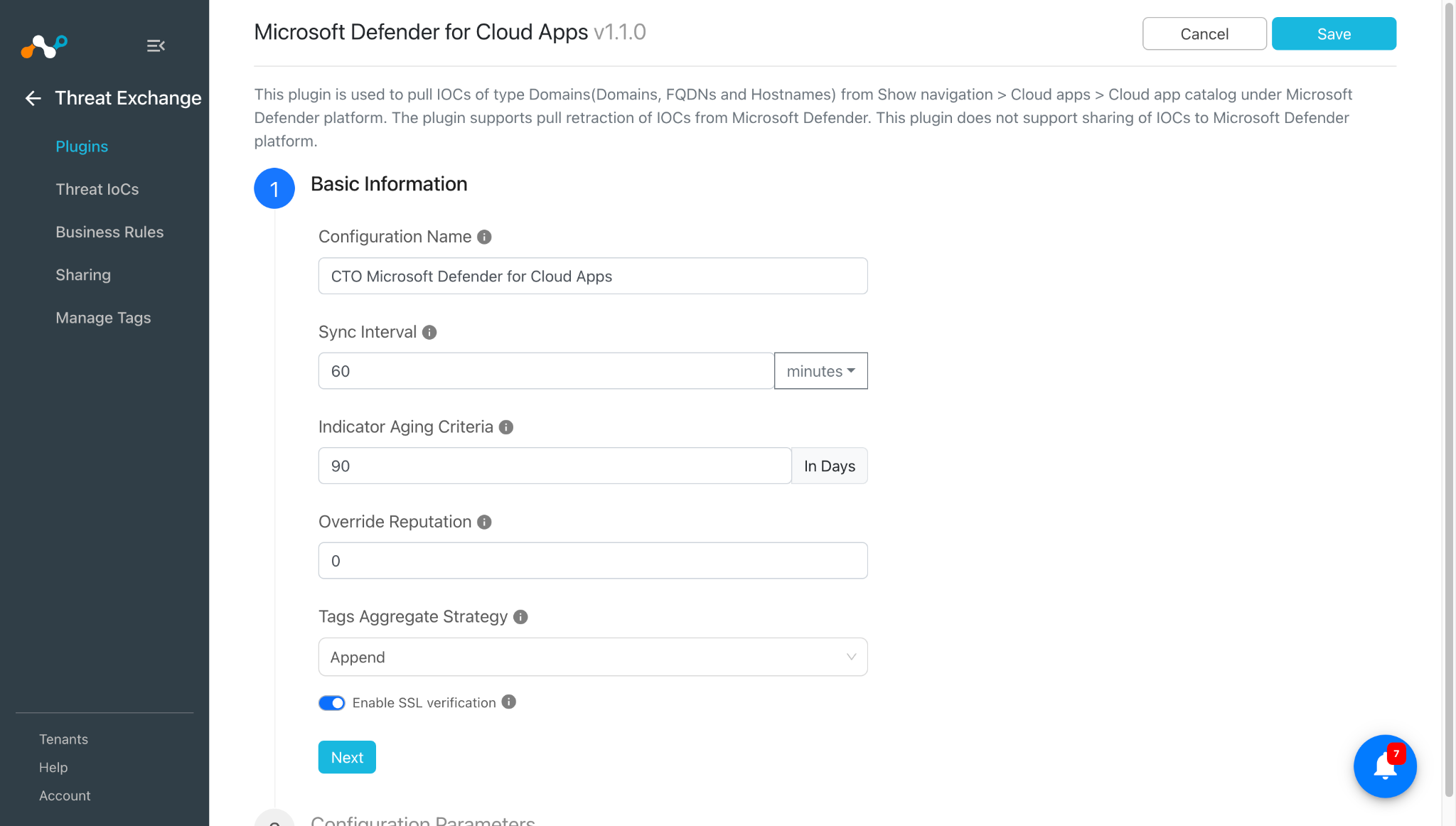
Task: Edit the Sync Interval value
Action: coord(546,371)
